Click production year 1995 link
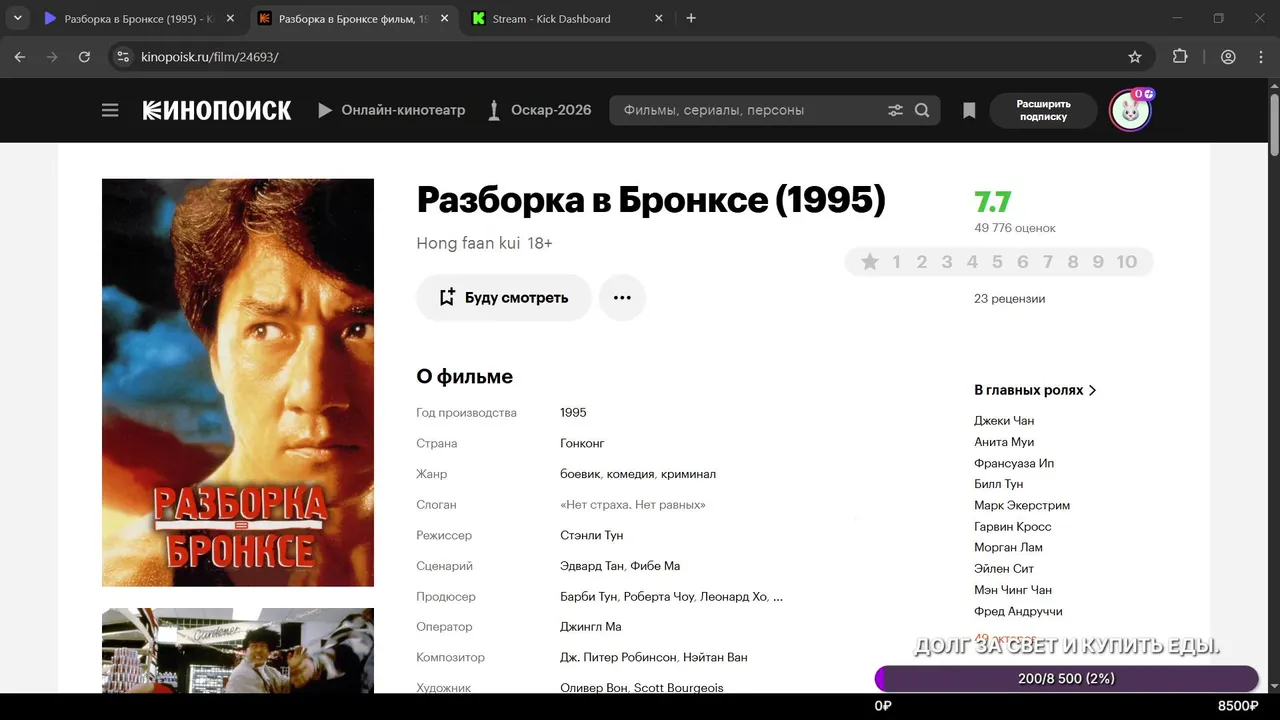The width and height of the screenshot is (1280, 720). [x=573, y=413]
